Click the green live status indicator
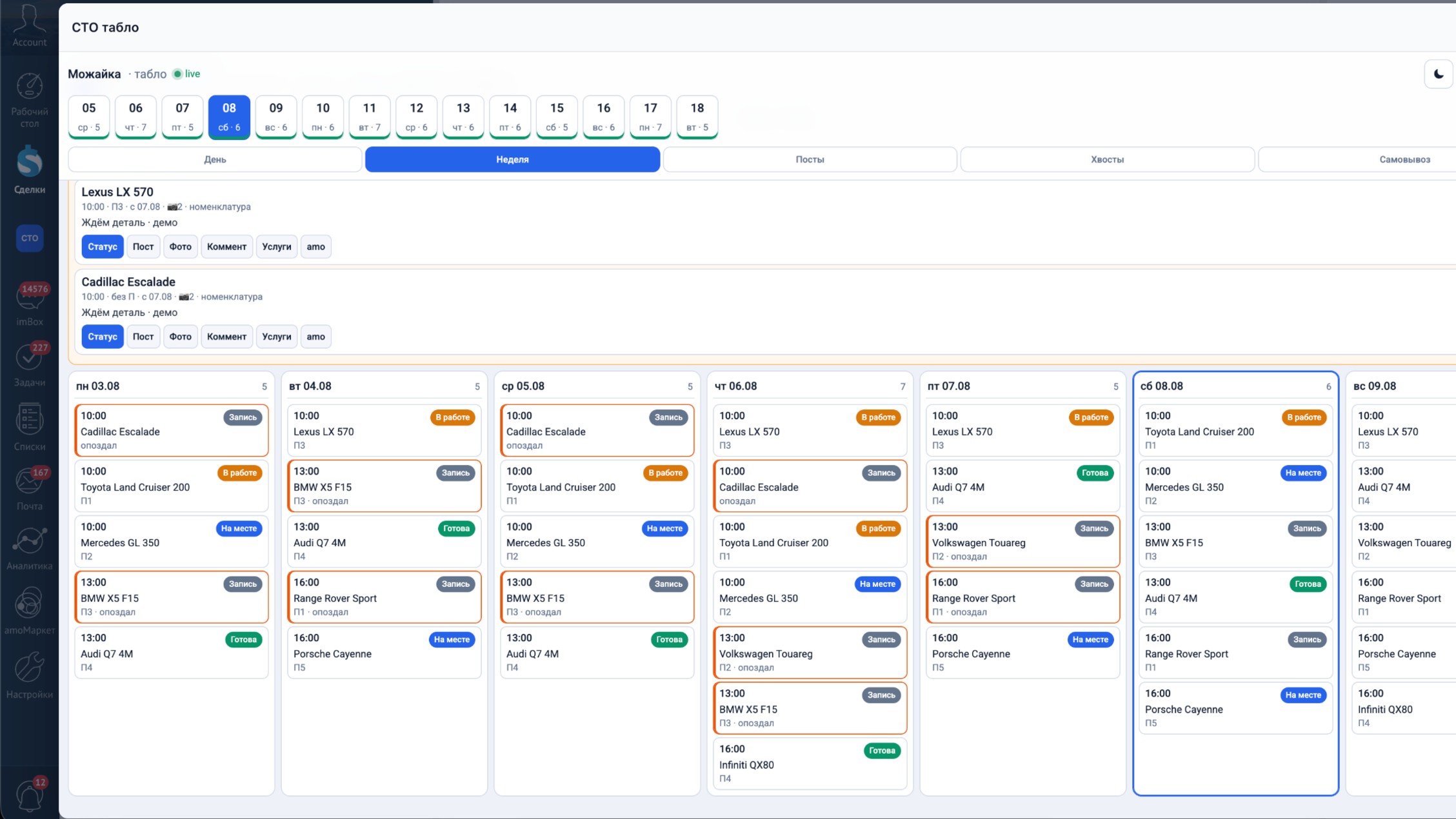Image resolution: width=1456 pixels, height=819 pixels. coord(186,74)
